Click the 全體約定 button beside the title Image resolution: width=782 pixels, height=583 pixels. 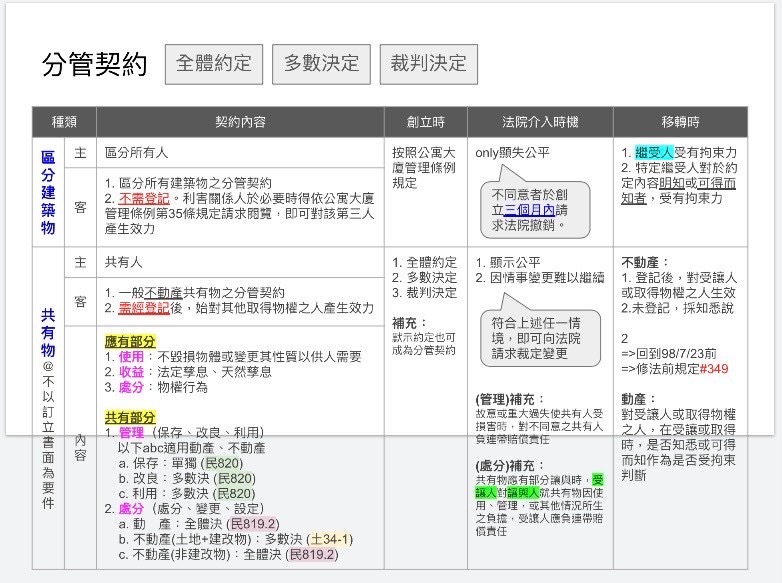(214, 64)
